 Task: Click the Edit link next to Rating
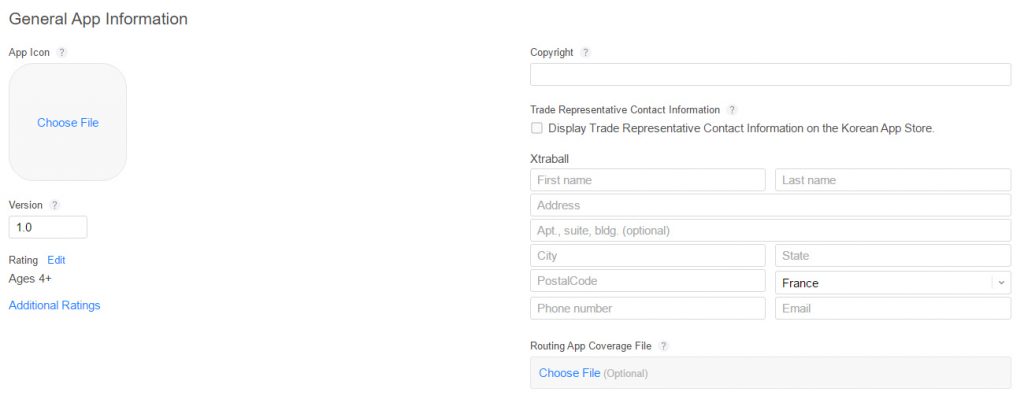[x=56, y=260]
